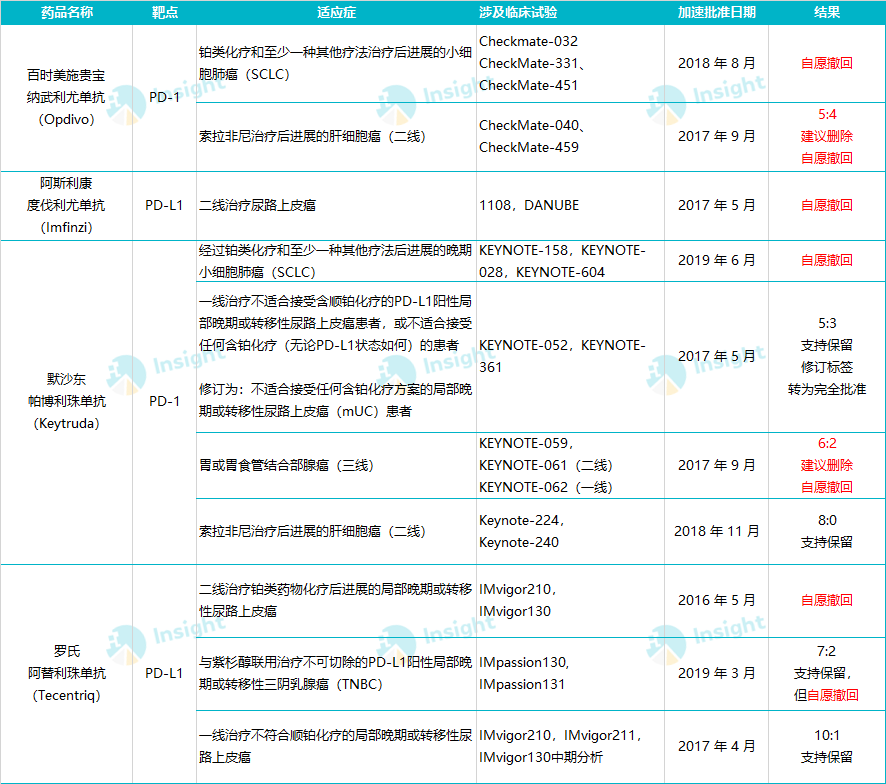Select the IMvigor130中期分析 trials cell
Viewport: 886px width, 784px height.
click(570, 747)
